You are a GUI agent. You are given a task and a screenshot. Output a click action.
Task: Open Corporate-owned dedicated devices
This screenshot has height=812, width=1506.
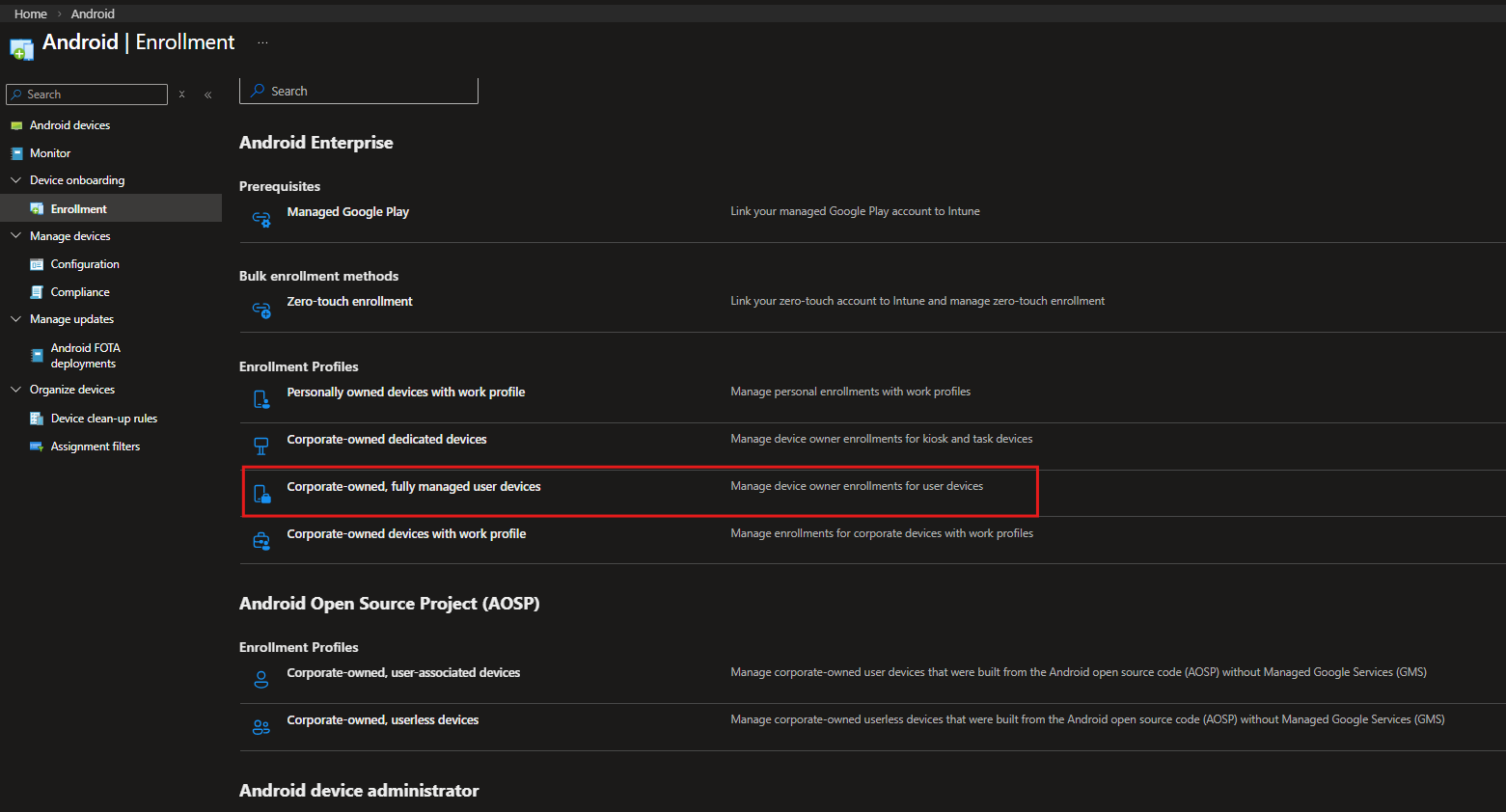tap(387, 440)
